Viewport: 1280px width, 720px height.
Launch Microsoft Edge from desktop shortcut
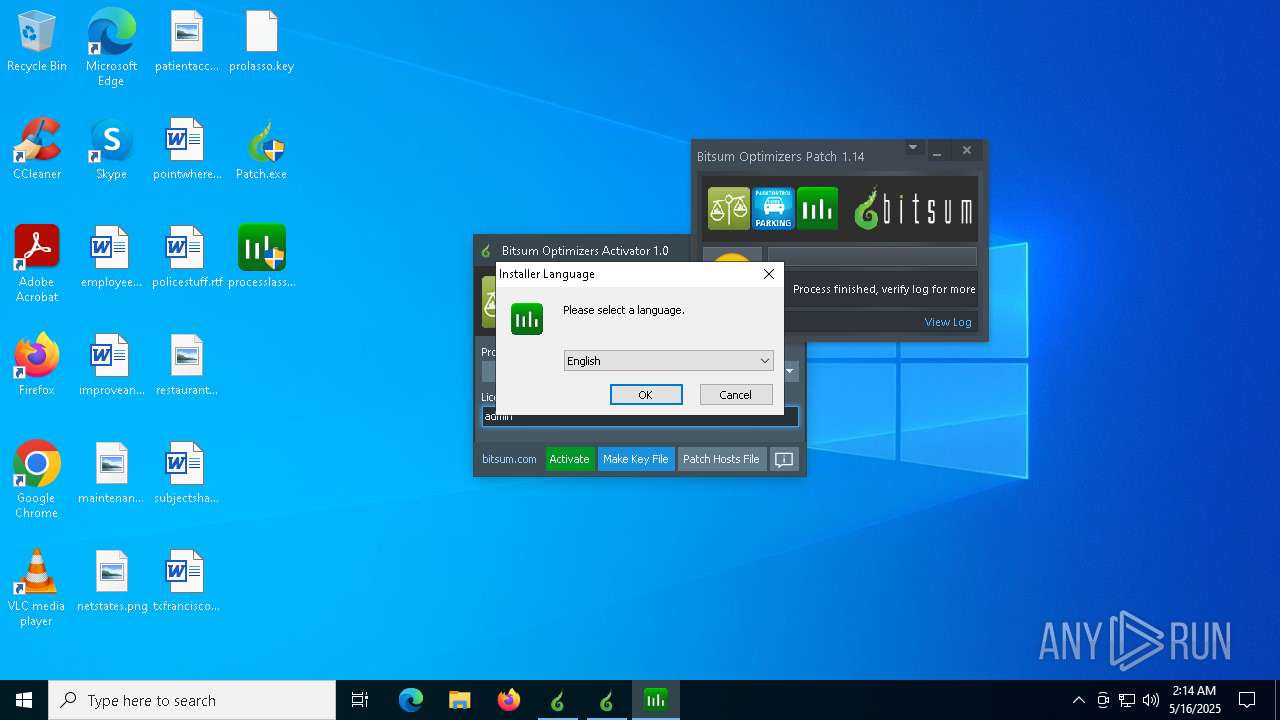(x=111, y=47)
